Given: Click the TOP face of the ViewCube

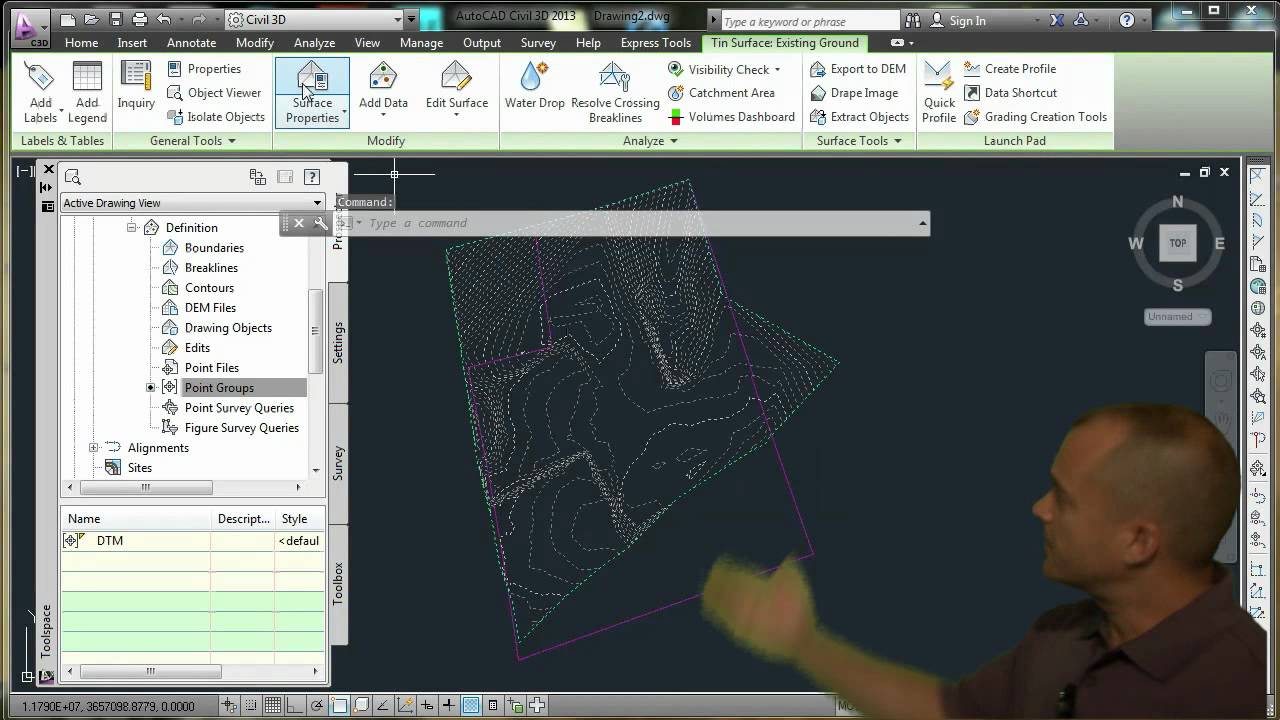Looking at the screenshot, I should click(1178, 243).
